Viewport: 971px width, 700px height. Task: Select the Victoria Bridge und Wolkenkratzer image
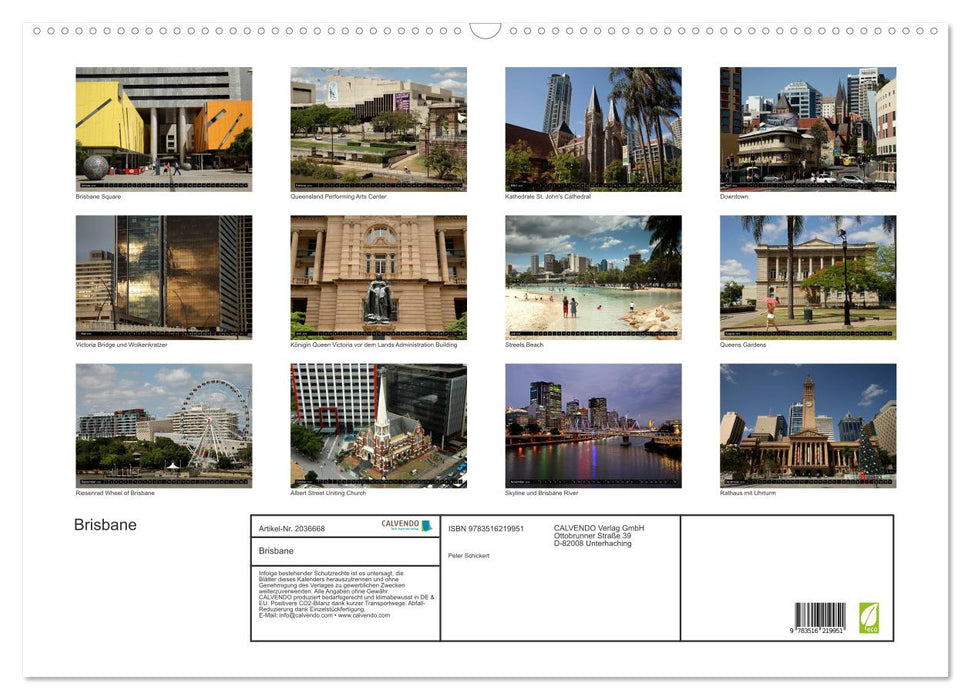click(x=164, y=276)
